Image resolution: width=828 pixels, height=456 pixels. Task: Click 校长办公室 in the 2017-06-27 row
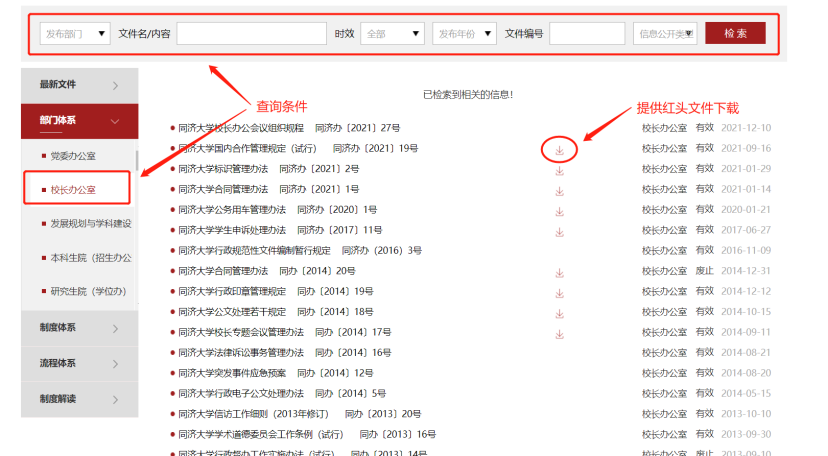pyautogui.click(x=664, y=230)
